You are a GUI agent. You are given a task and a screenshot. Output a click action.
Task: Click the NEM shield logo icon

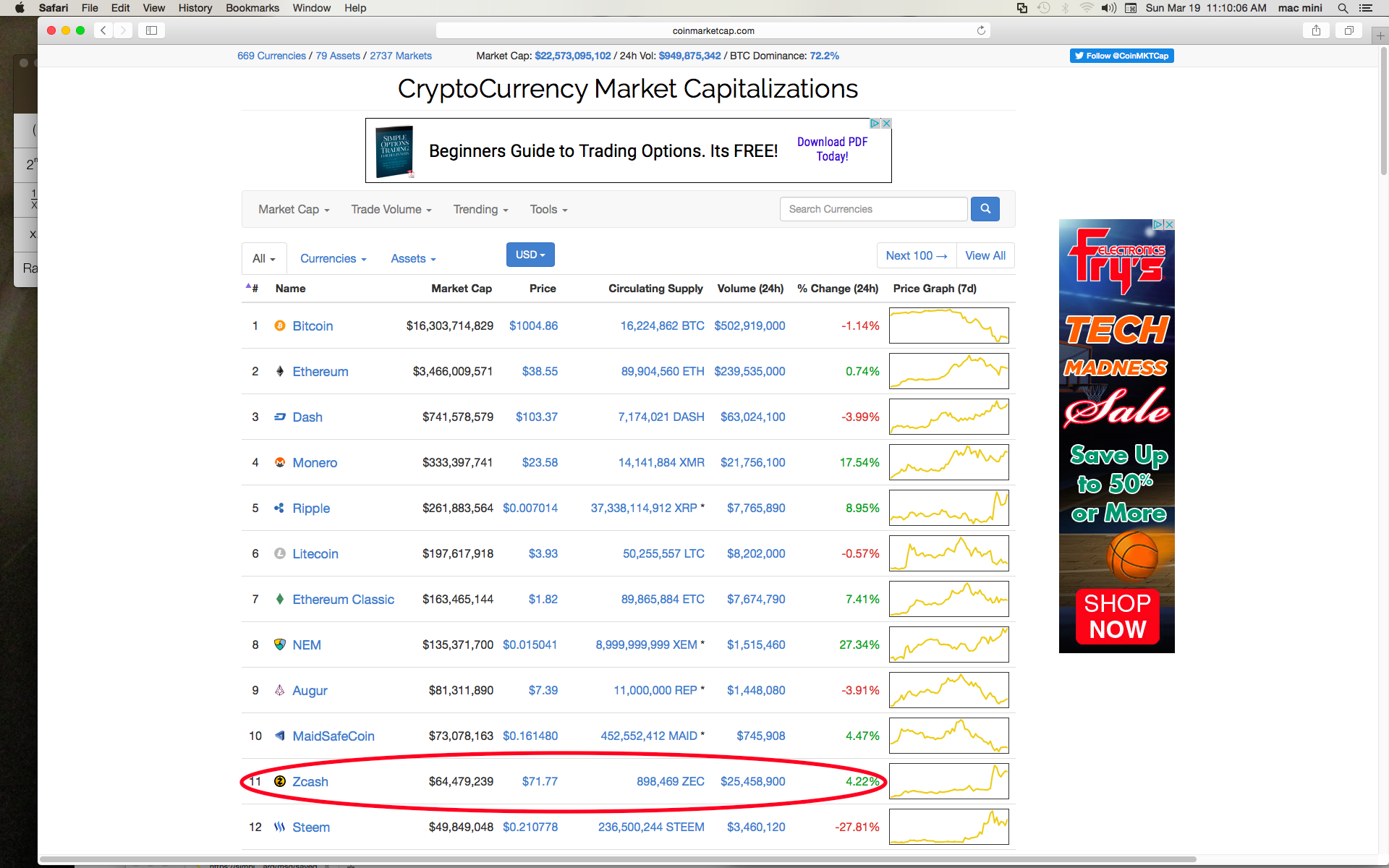point(280,644)
